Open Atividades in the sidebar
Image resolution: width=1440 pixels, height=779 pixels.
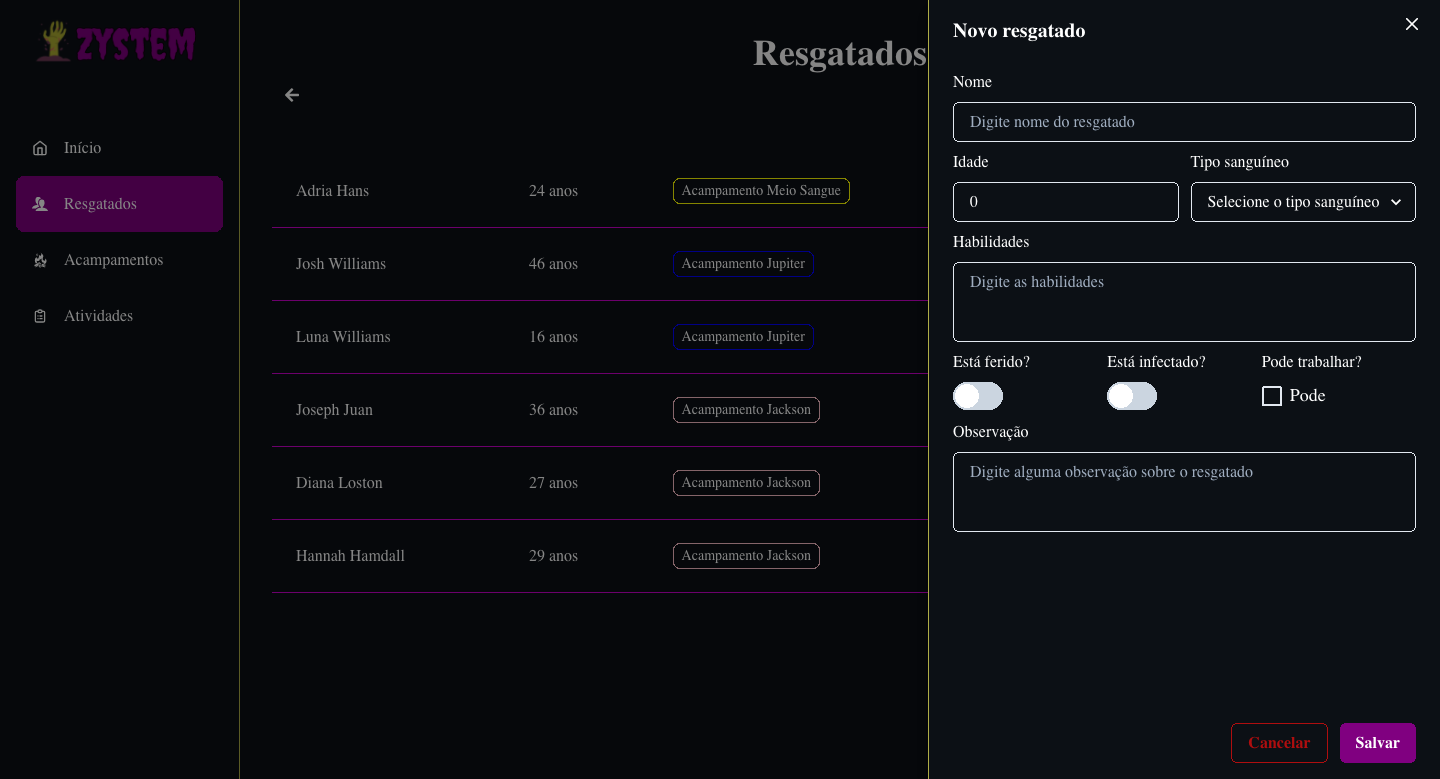(119, 316)
